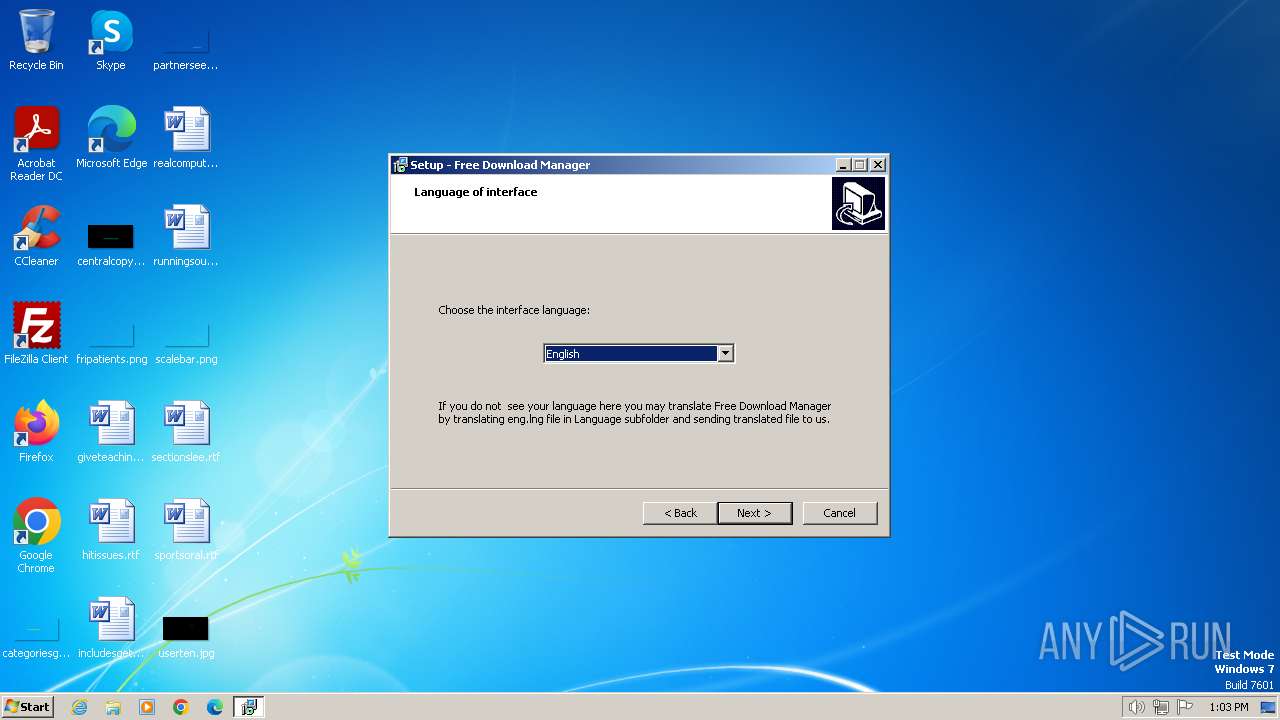
Task: Launch Firefox from the desktop
Action: tap(36, 432)
